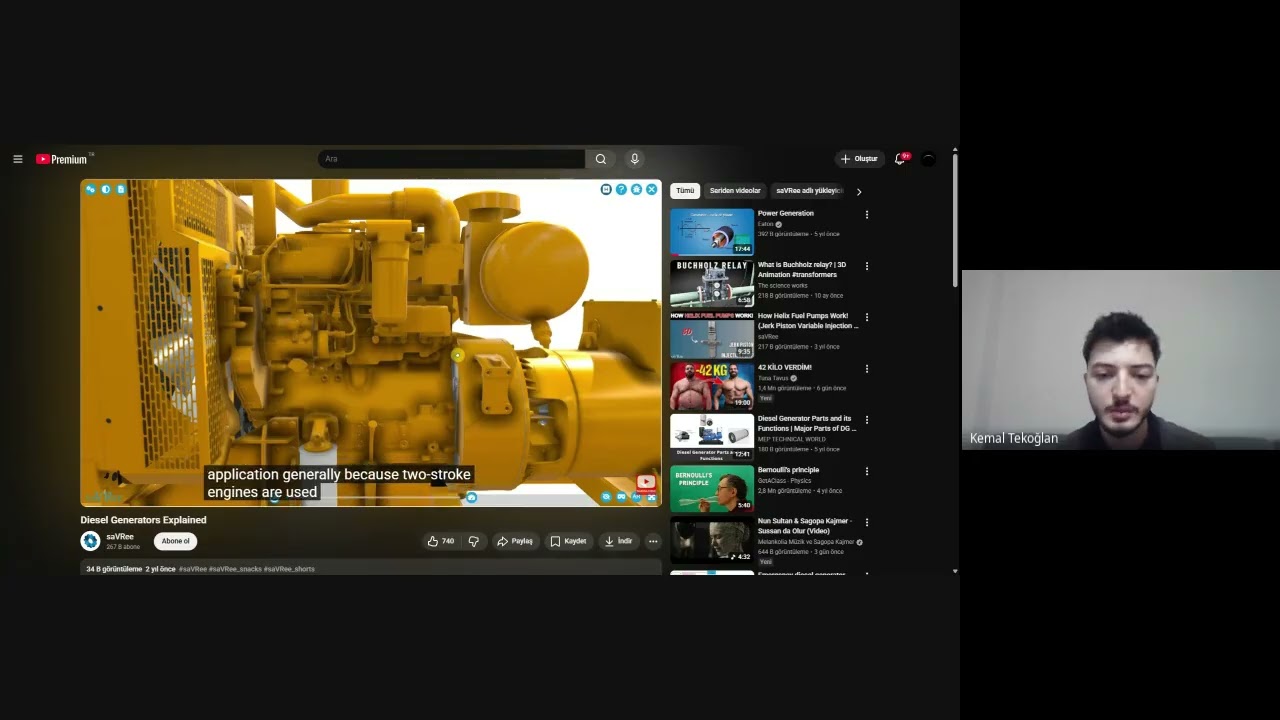Viewport: 1280px width, 720px height.
Task: Click the 'Power Generation' video title
Action: pos(786,213)
